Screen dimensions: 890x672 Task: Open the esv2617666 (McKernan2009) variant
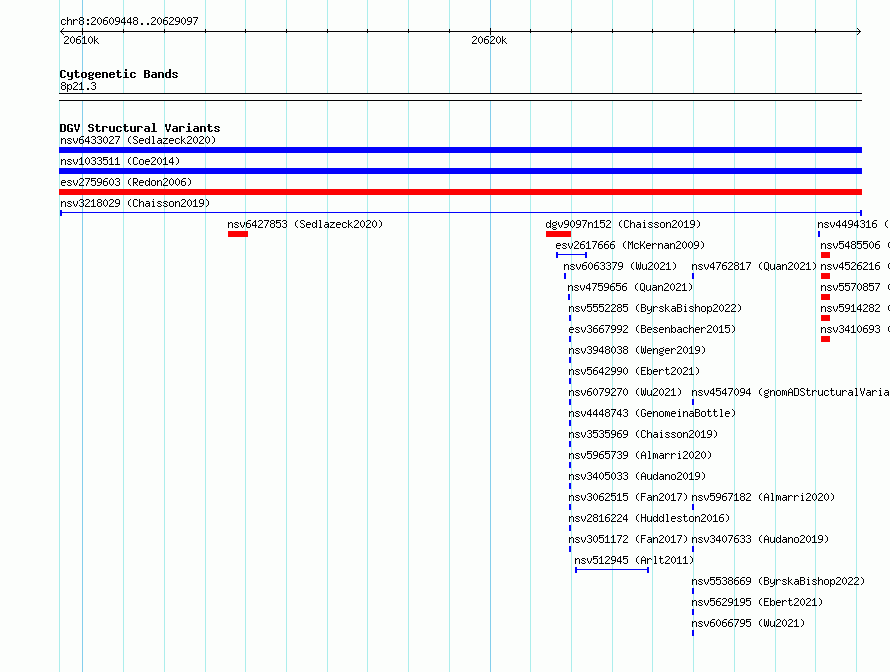point(630,245)
